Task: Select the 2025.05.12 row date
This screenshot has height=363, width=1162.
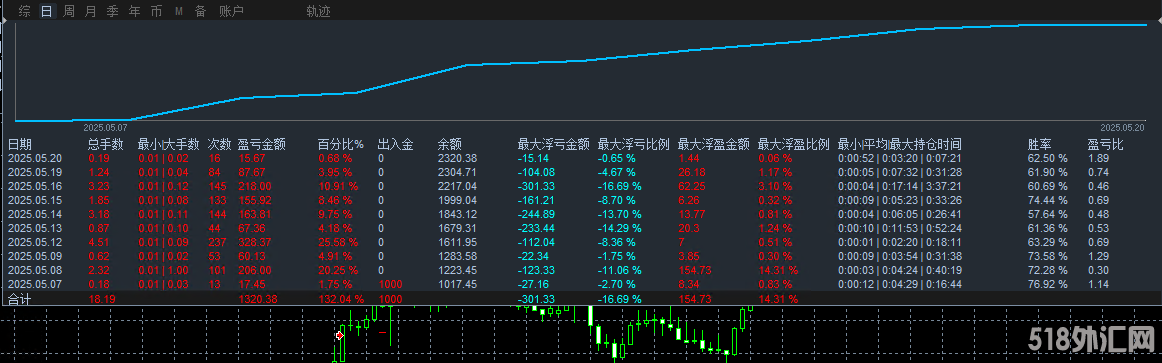Action: pyautogui.click(x=34, y=242)
